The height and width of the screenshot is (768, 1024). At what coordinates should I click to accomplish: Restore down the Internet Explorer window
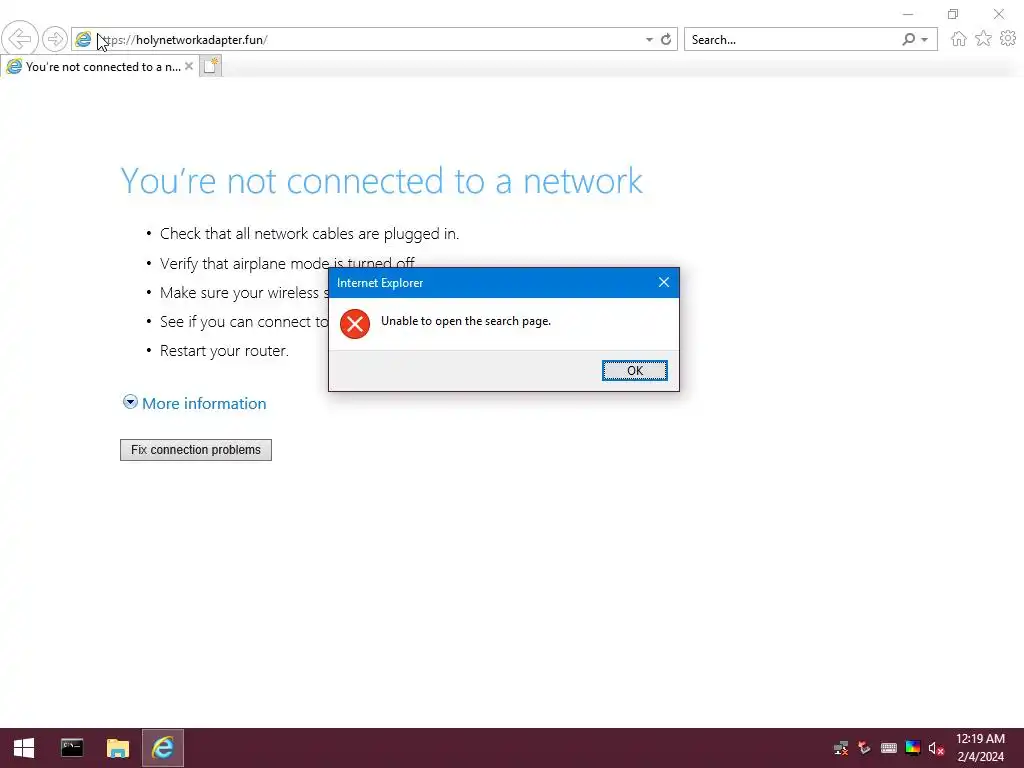pyautogui.click(x=953, y=14)
